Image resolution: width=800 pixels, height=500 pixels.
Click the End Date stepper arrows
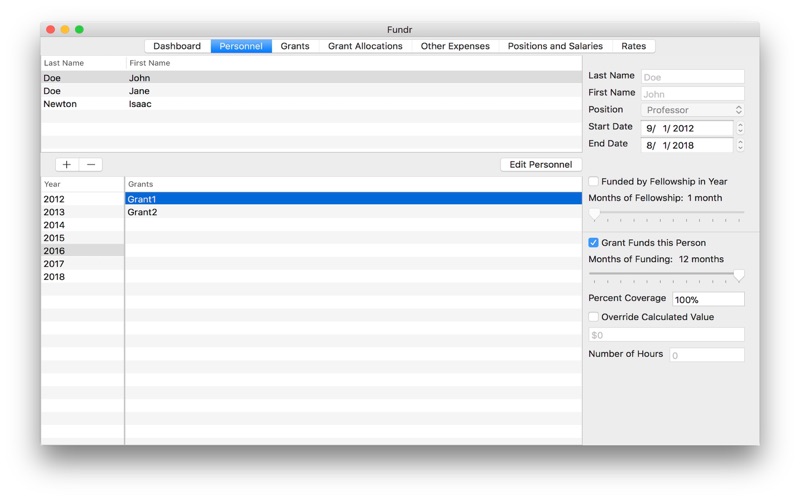(740, 145)
